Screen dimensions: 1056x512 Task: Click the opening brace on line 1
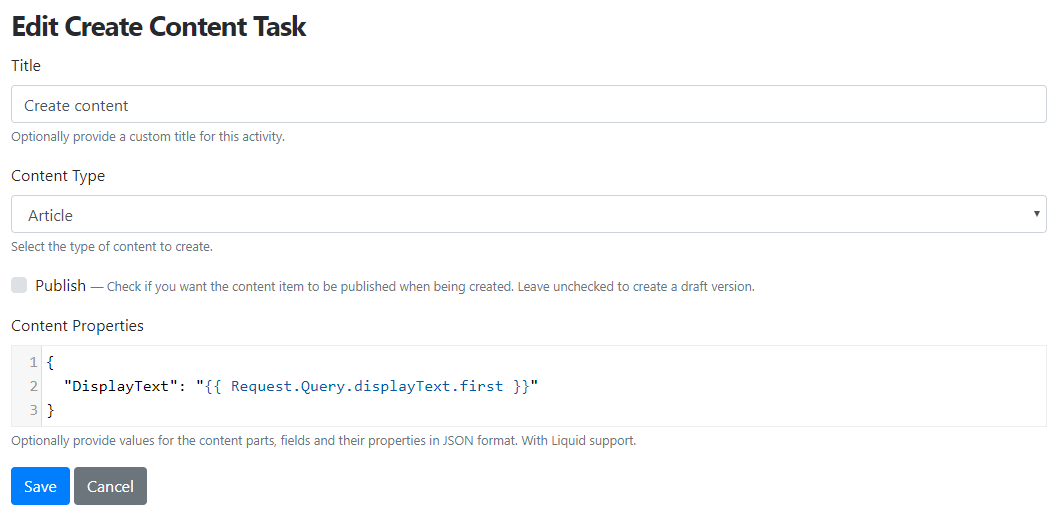(51, 362)
